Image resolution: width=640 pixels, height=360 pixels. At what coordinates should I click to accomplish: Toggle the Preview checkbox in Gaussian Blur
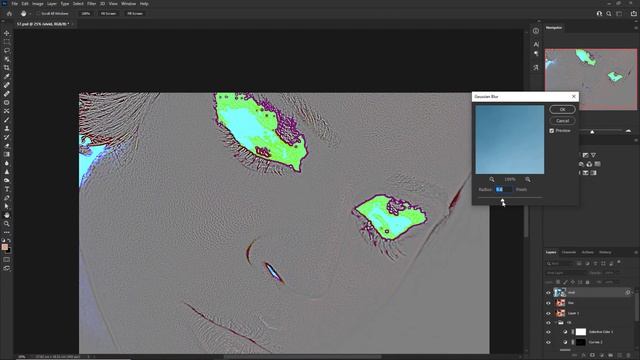coord(552,131)
